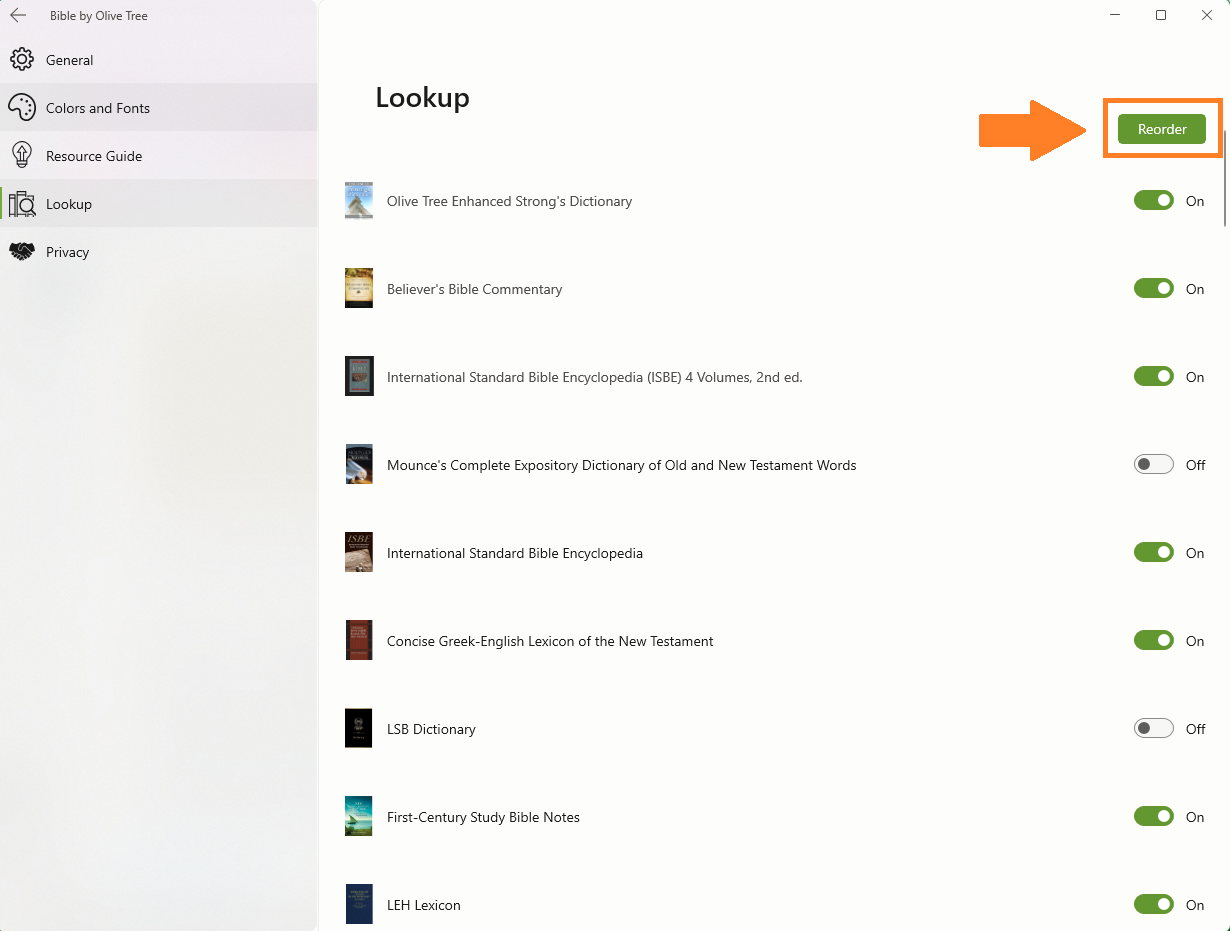Click the green Reorder button
This screenshot has width=1230, height=931.
(1162, 129)
